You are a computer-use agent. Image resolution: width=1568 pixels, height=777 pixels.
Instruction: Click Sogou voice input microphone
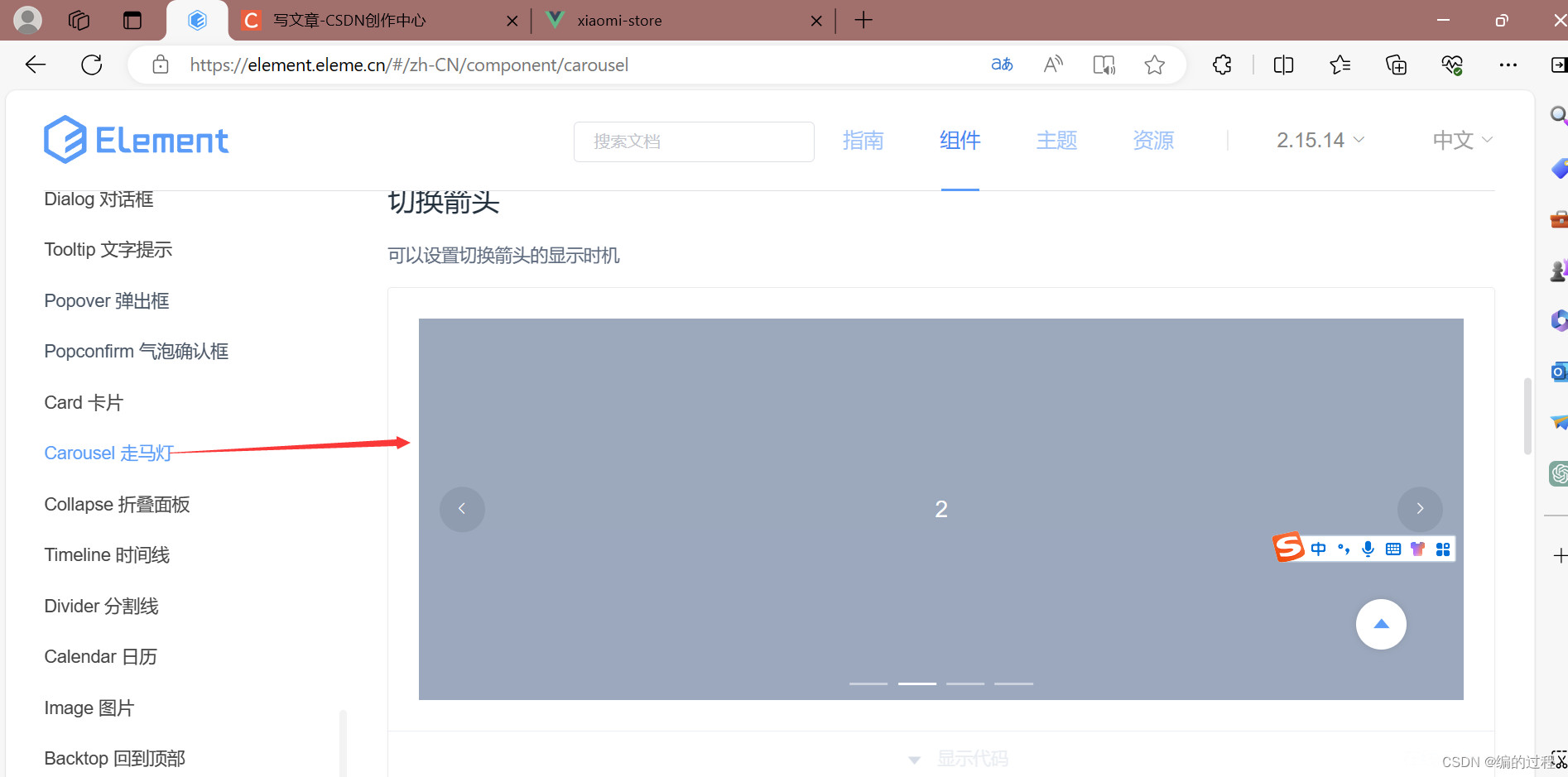coord(1368,549)
